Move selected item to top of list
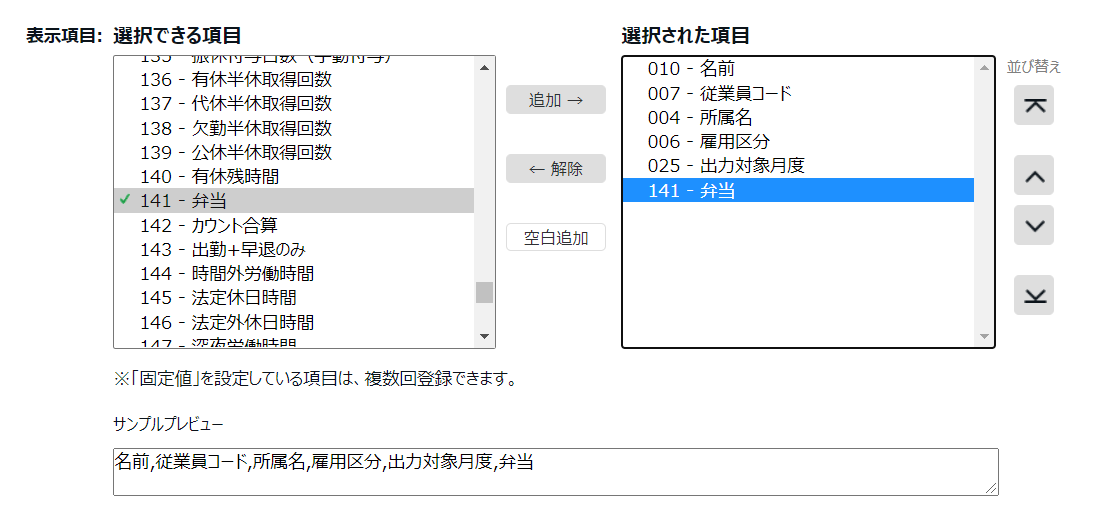Viewport: 1096px width, 511px height. (x=1034, y=105)
